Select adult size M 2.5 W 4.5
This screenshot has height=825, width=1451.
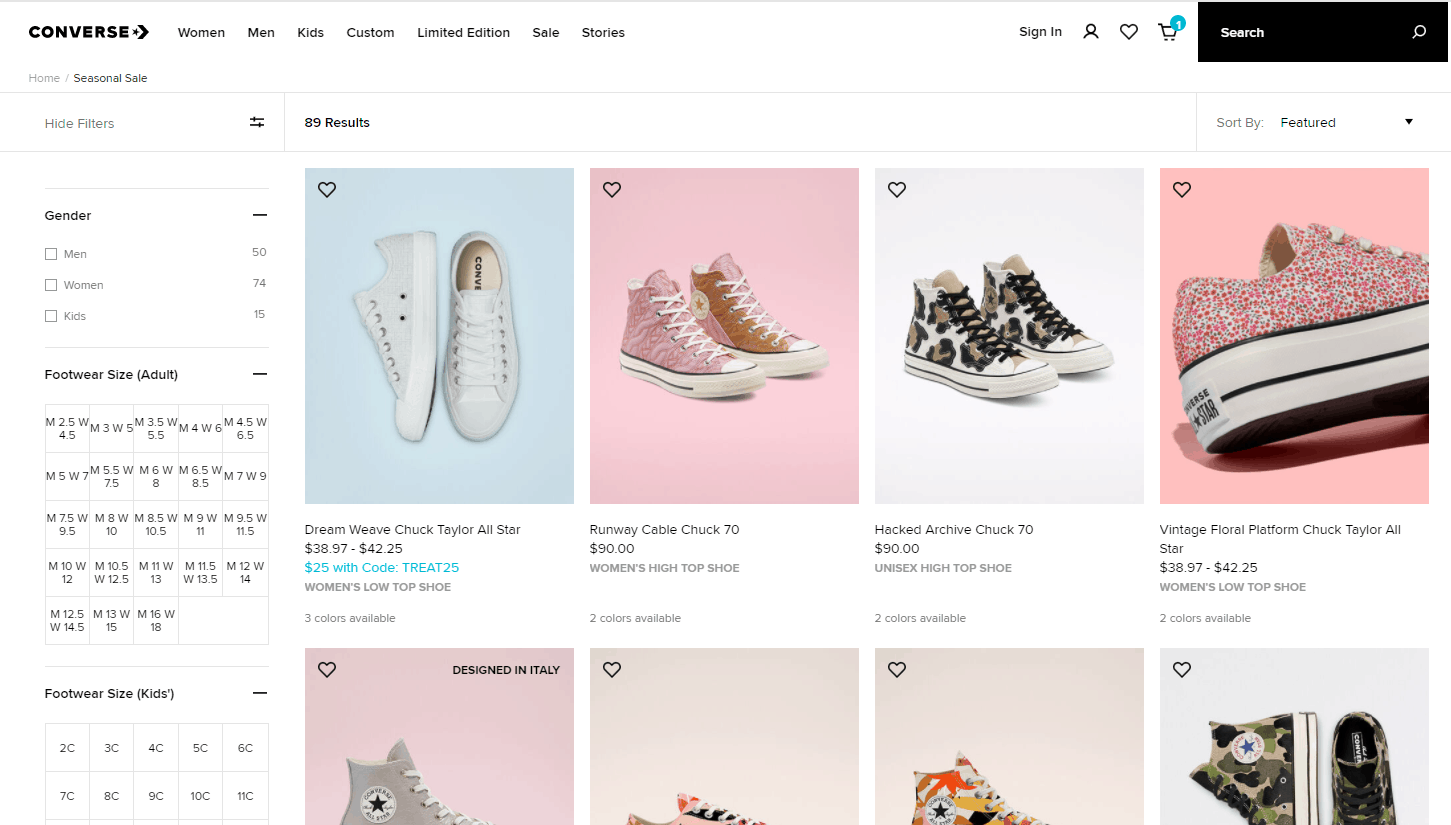67,428
